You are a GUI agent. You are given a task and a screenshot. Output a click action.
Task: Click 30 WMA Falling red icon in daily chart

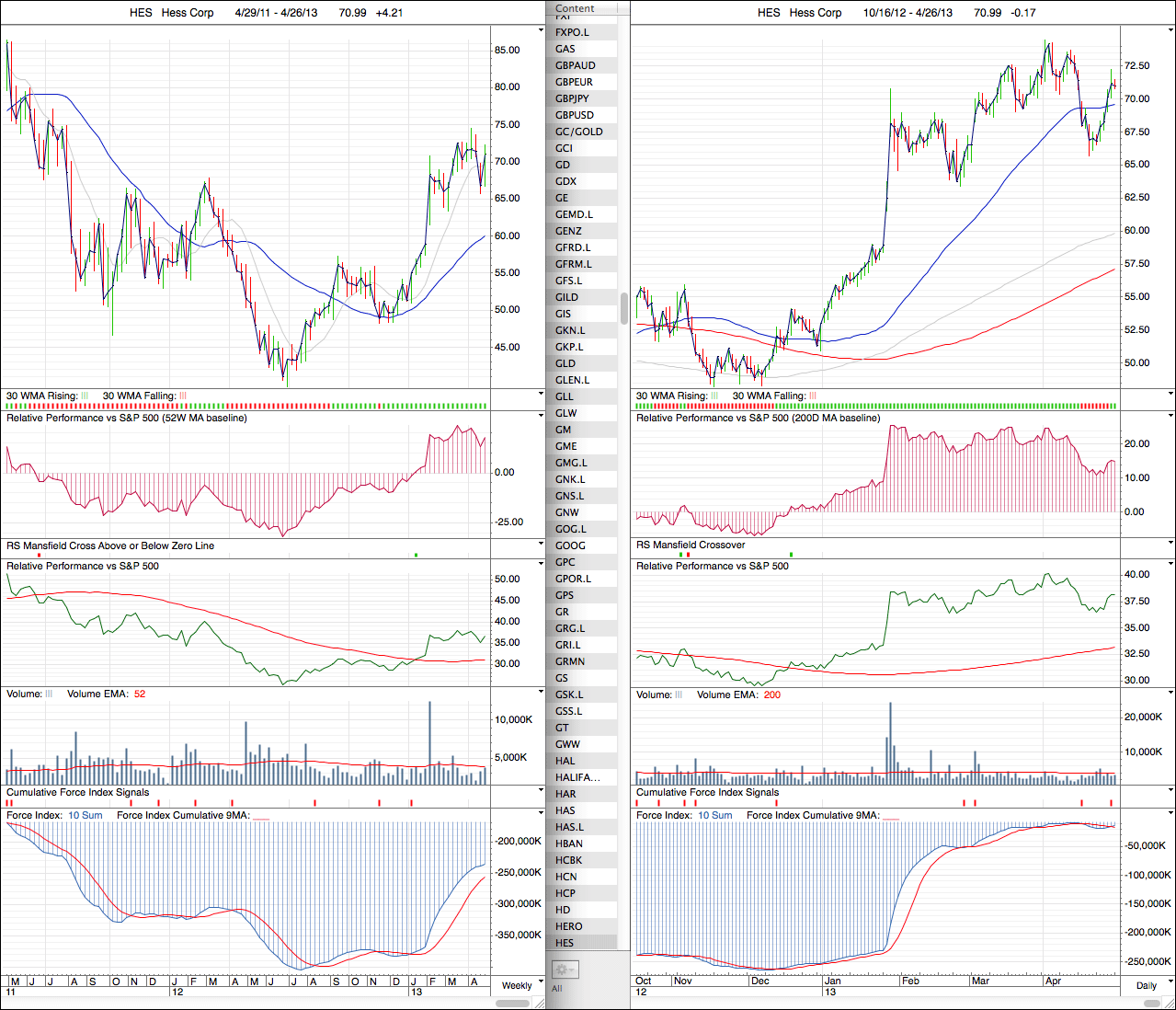click(x=812, y=396)
